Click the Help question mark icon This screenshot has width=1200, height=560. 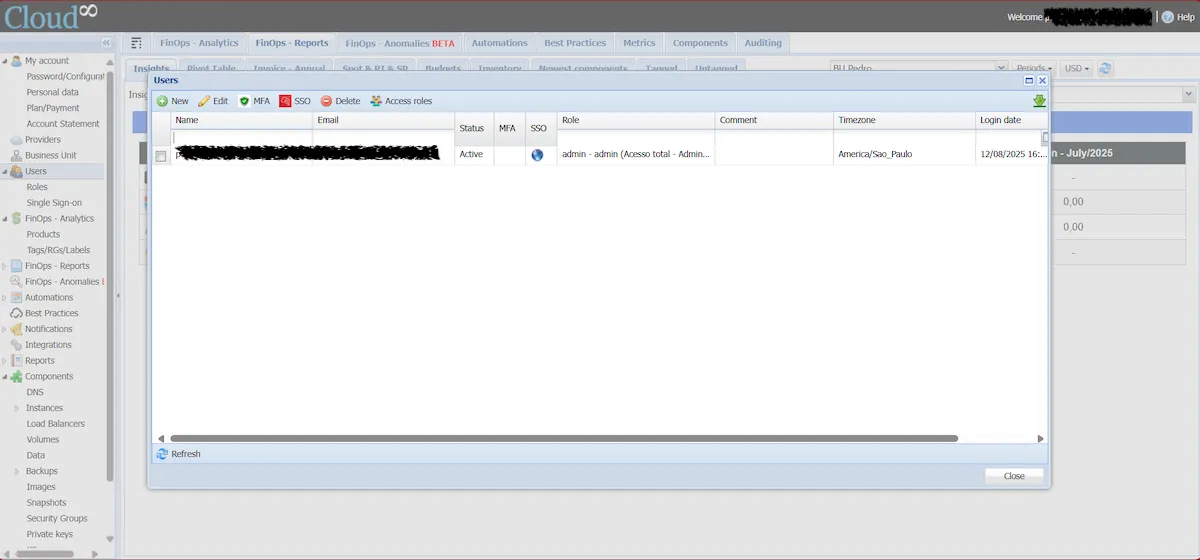coord(1167,17)
